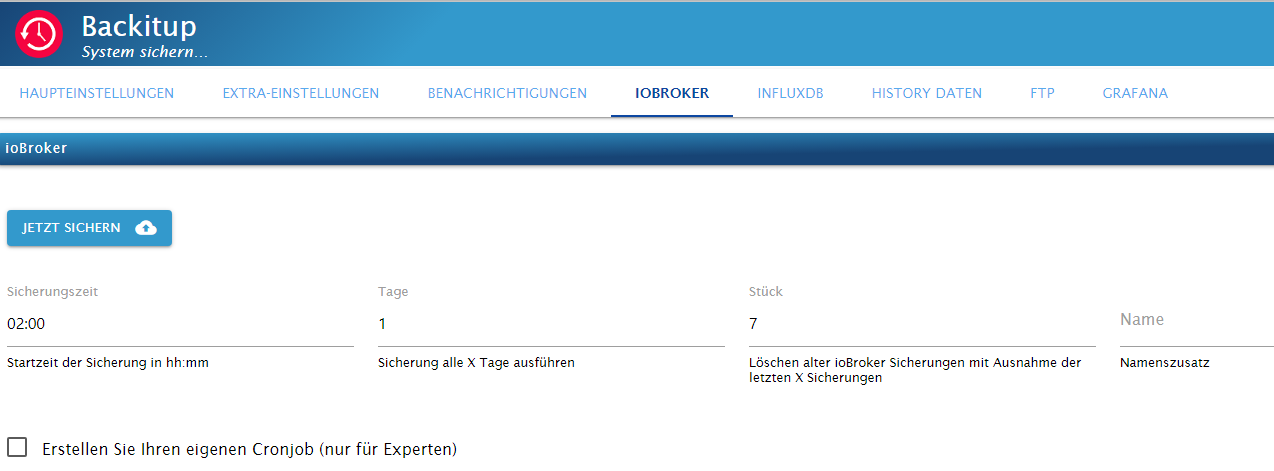Click the Tage field with value 1
The height and width of the screenshot is (471, 1274).
coord(551,324)
